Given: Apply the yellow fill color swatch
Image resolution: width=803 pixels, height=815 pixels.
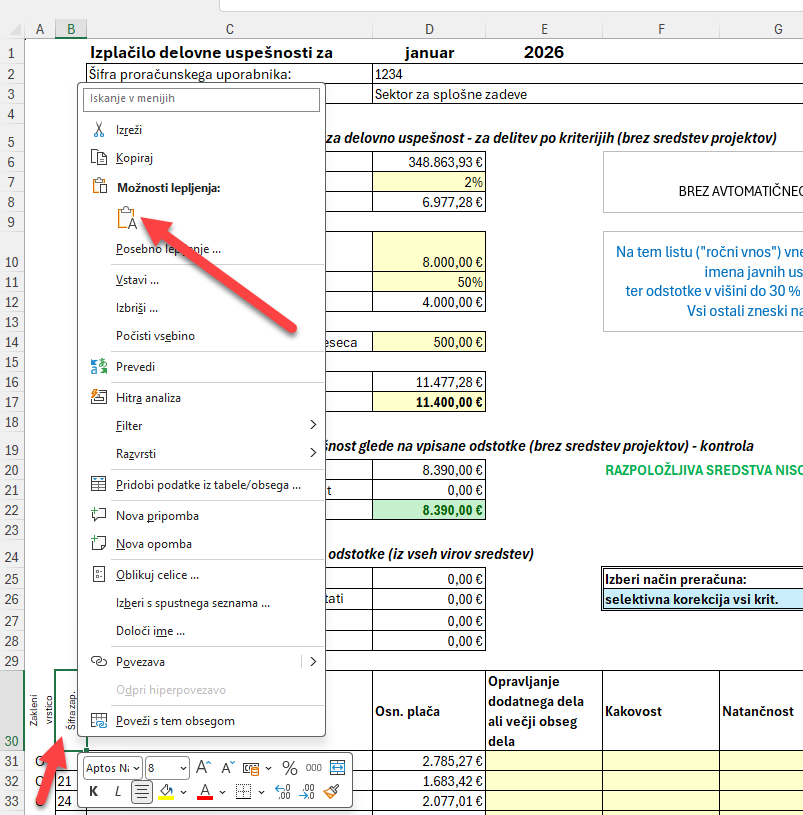Looking at the screenshot, I should tap(167, 792).
